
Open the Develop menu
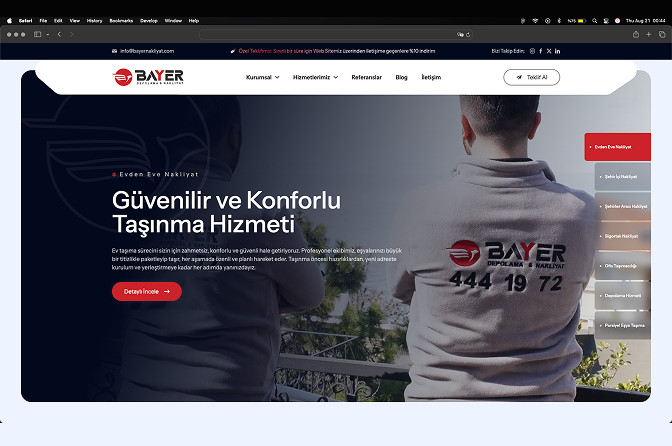tap(149, 21)
